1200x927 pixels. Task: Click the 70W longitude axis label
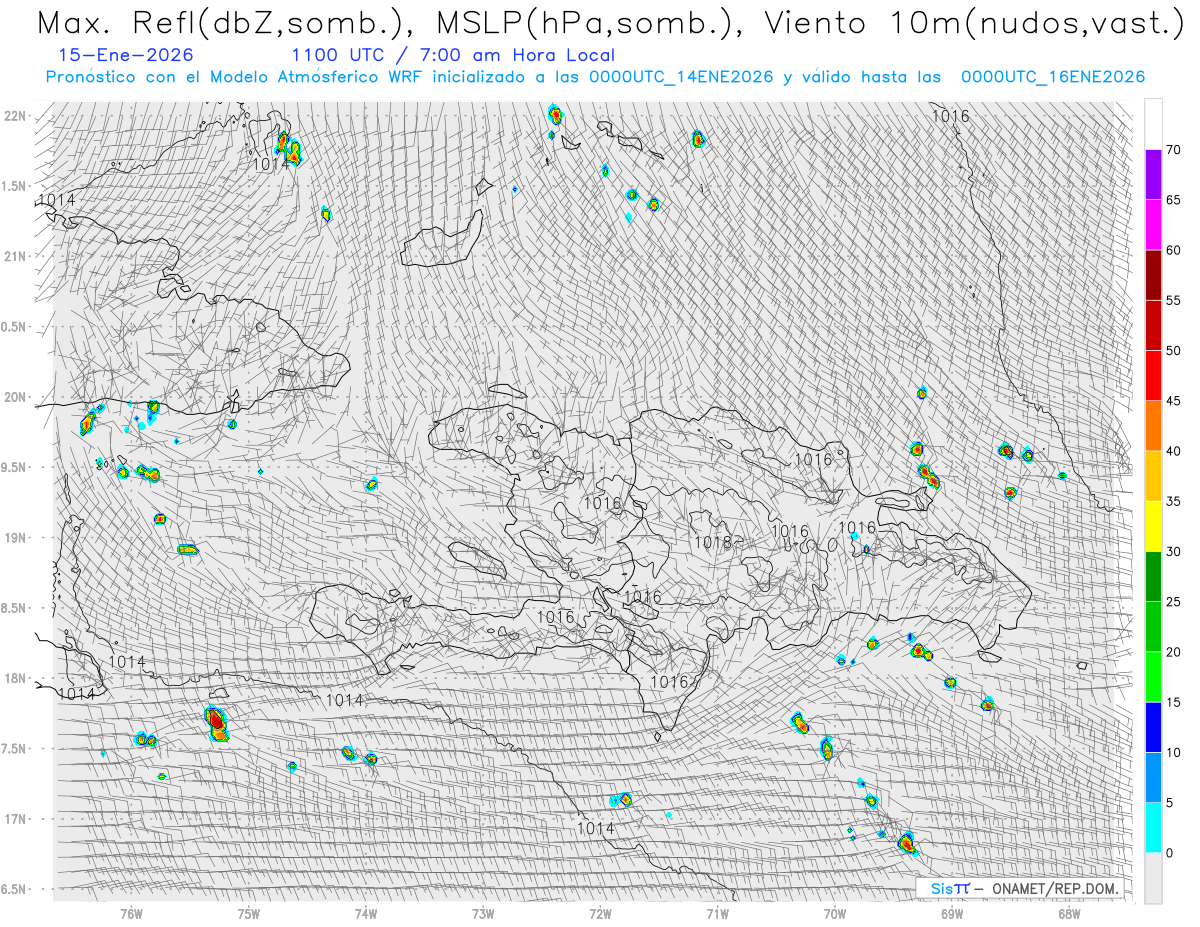[834, 912]
